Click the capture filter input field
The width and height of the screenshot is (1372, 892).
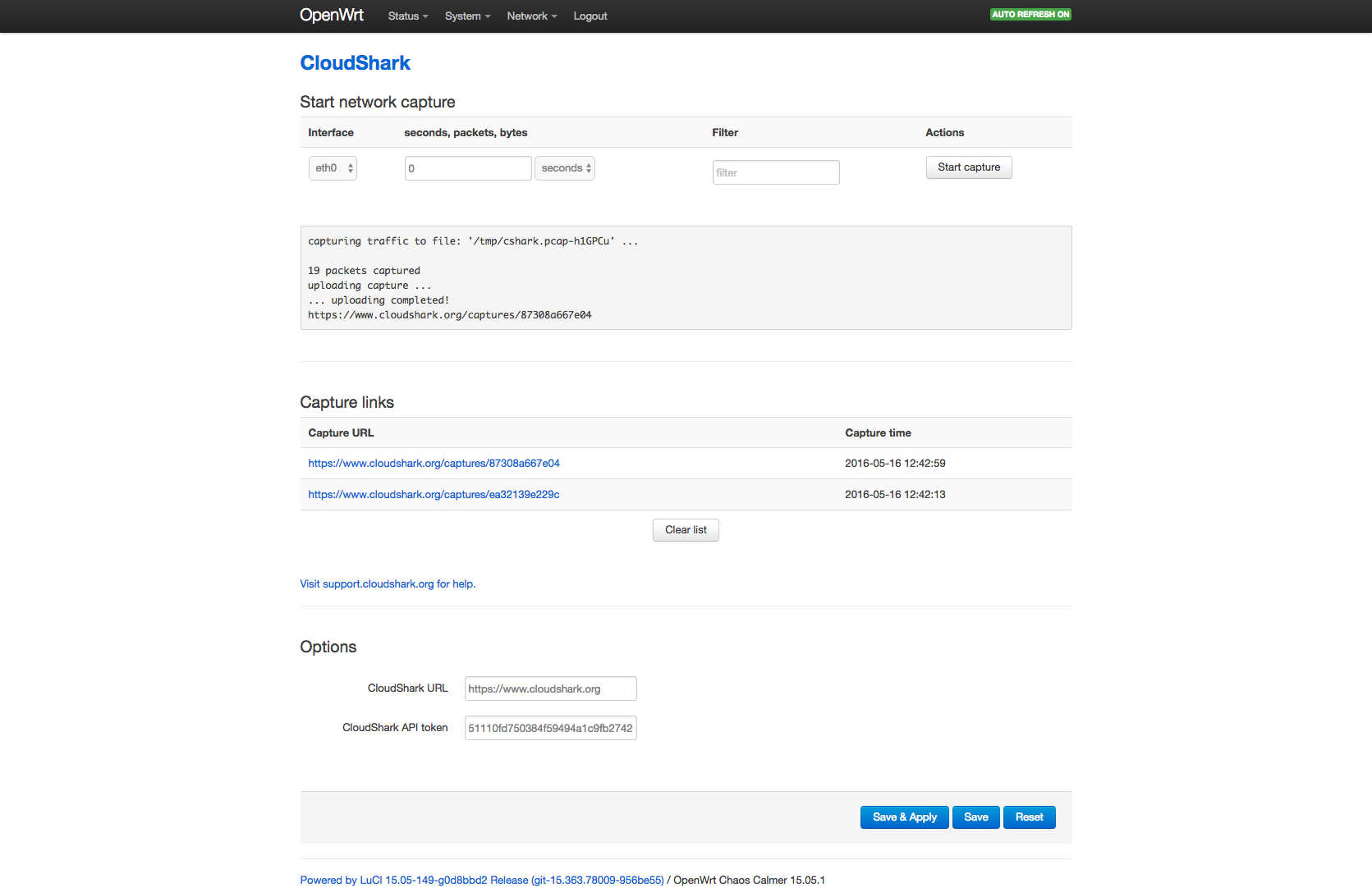(x=776, y=172)
